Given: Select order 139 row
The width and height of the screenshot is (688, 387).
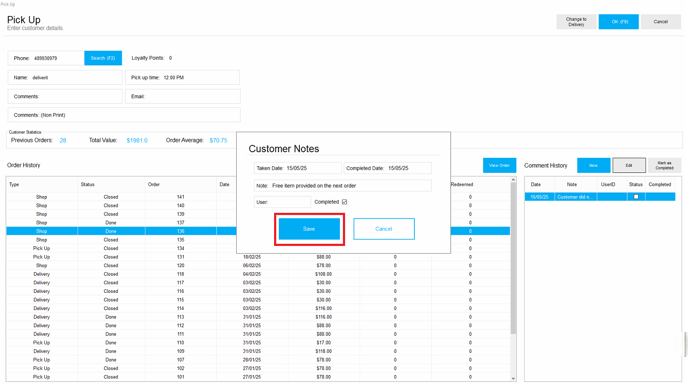Looking at the screenshot, I should click(258, 214).
